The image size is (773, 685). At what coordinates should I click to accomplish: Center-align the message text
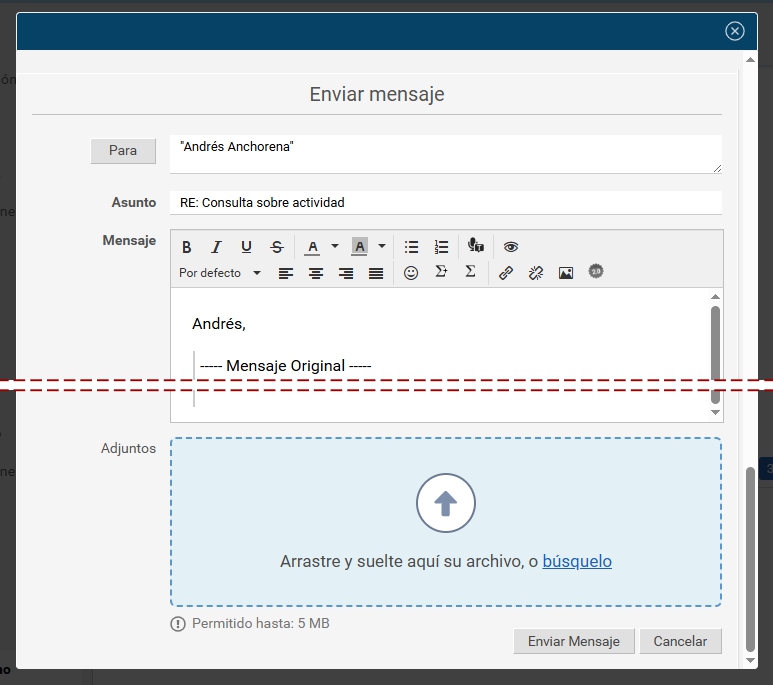coord(316,273)
